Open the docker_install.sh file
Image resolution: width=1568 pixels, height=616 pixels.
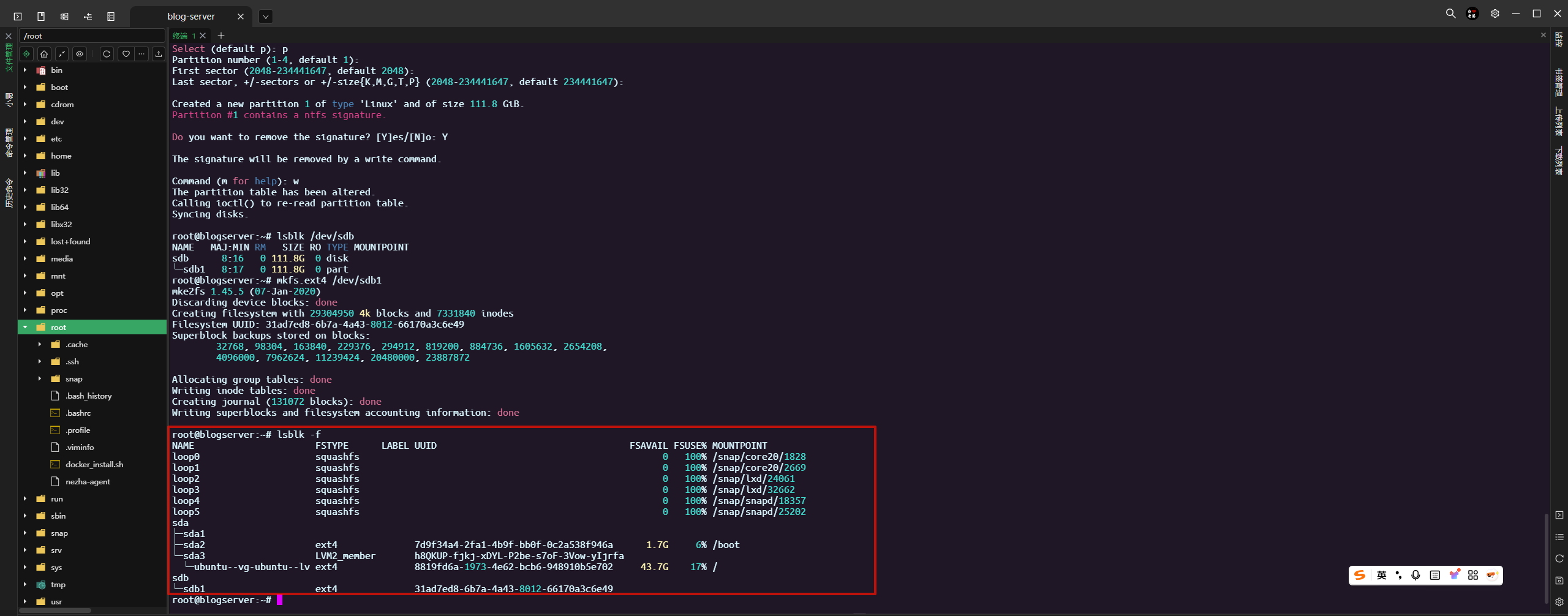94,465
